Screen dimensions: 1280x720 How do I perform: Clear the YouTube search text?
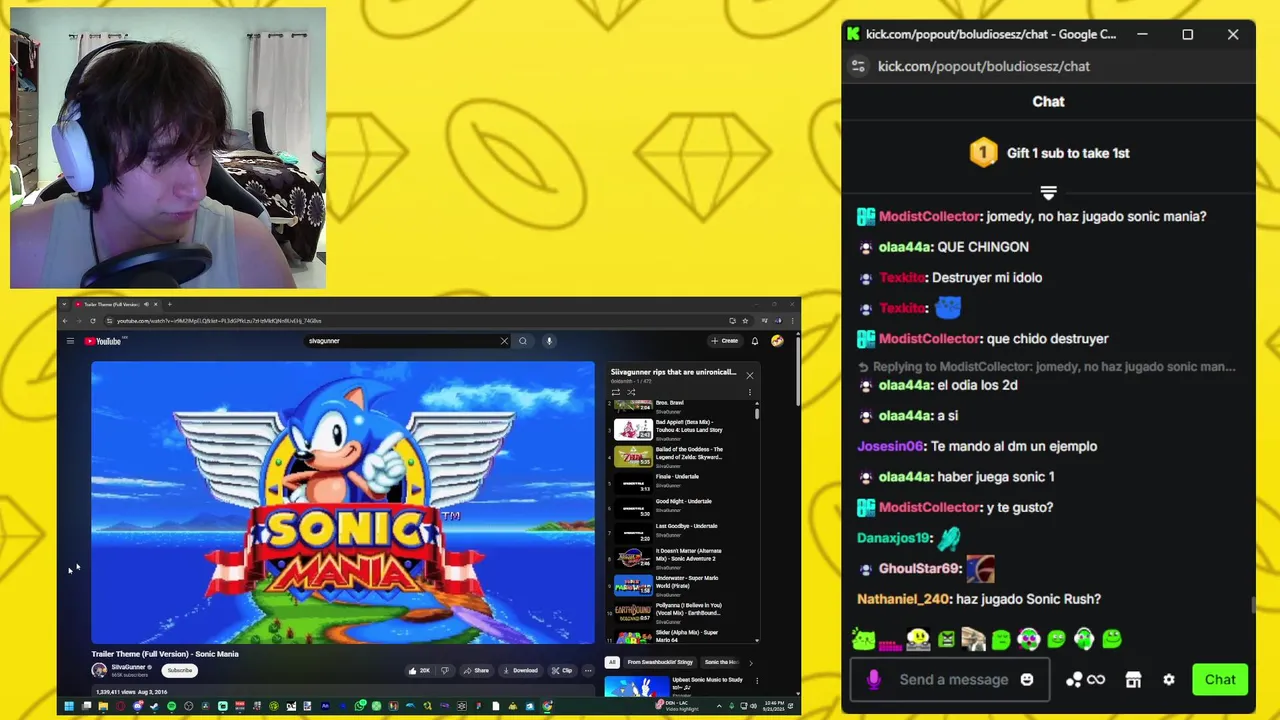(x=504, y=341)
